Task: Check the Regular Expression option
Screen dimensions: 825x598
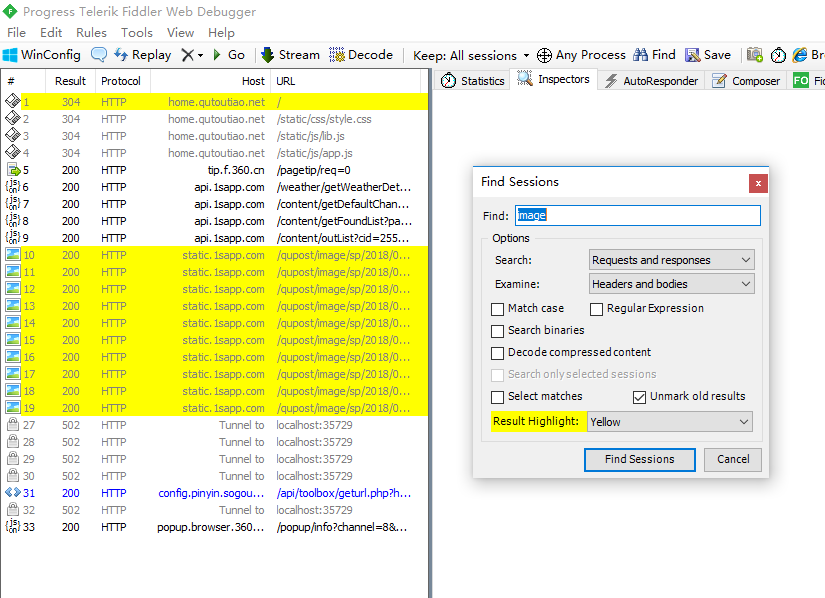Action: 597,309
